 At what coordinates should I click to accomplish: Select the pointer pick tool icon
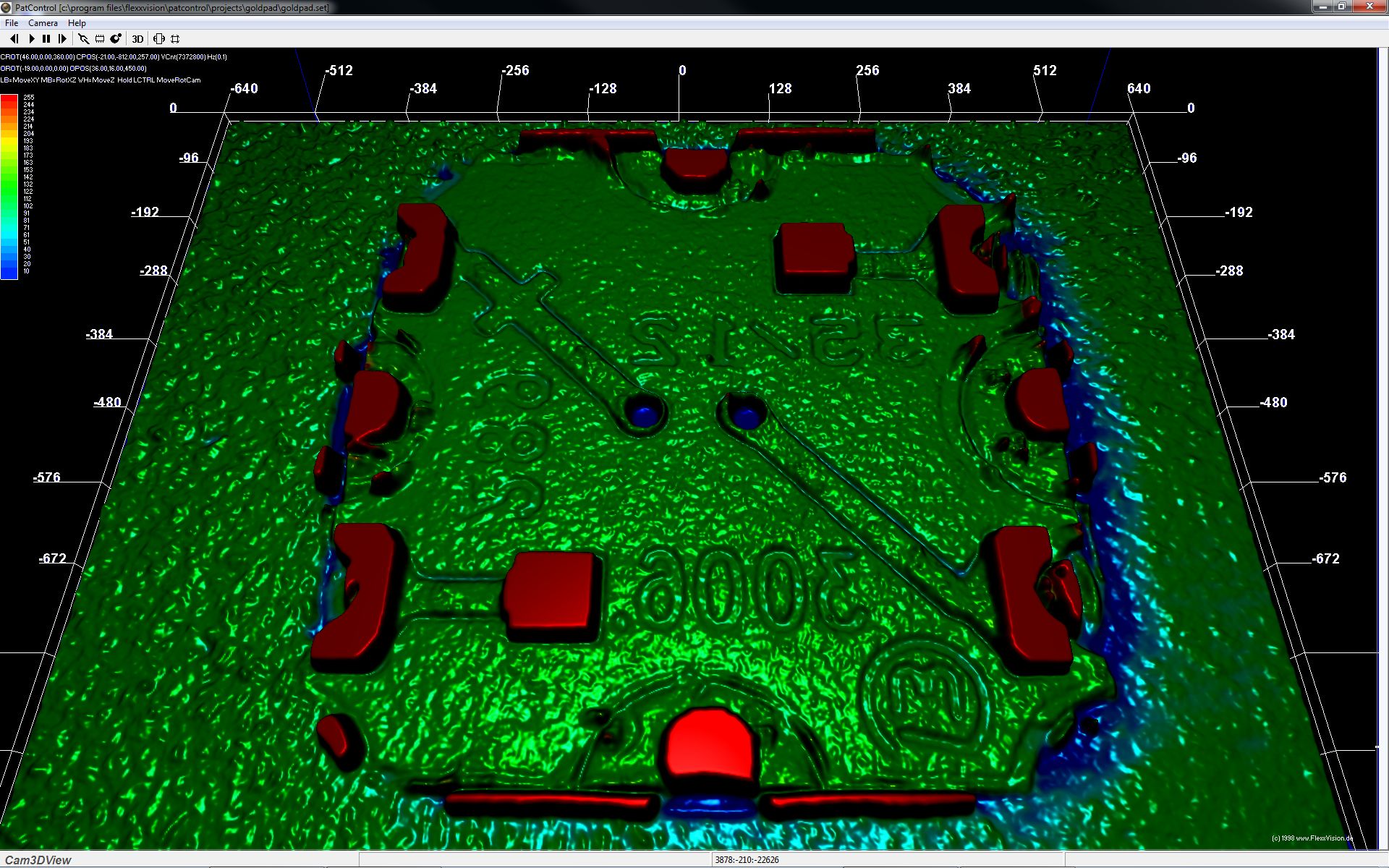[83, 39]
